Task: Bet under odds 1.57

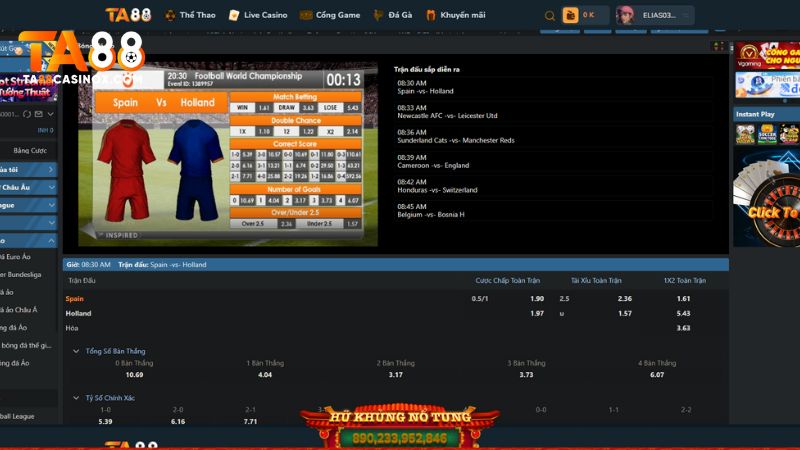Action: pos(624,314)
